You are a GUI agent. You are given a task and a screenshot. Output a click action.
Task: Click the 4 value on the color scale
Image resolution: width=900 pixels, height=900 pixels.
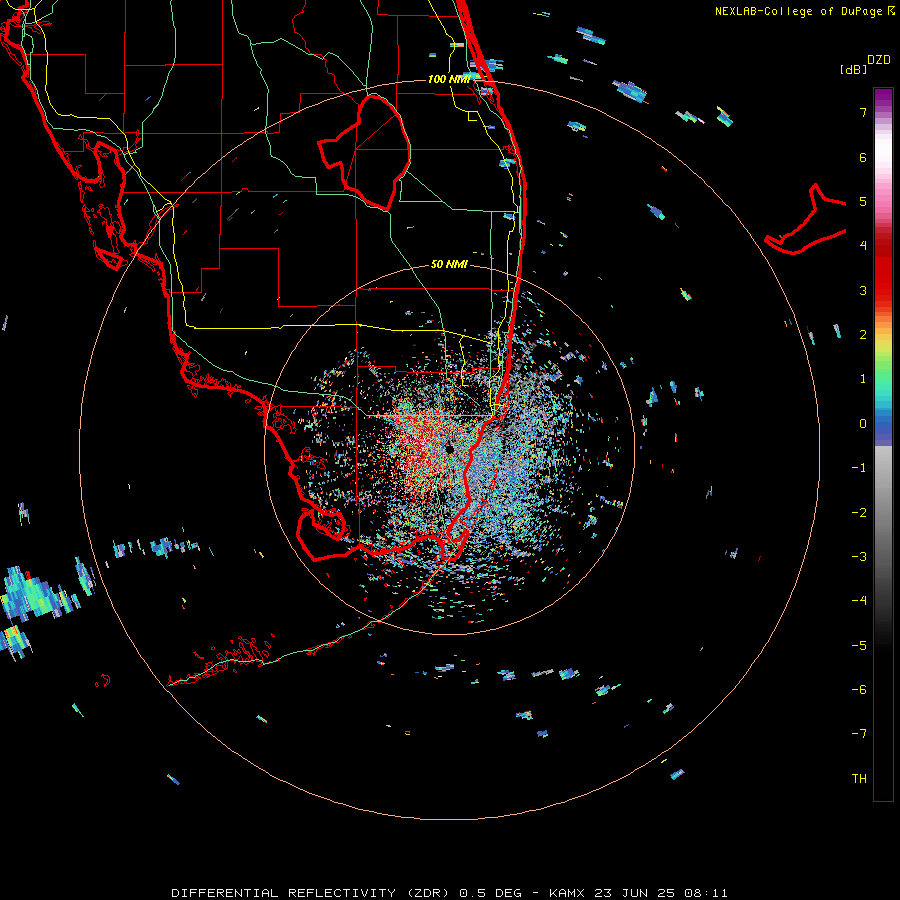click(863, 246)
